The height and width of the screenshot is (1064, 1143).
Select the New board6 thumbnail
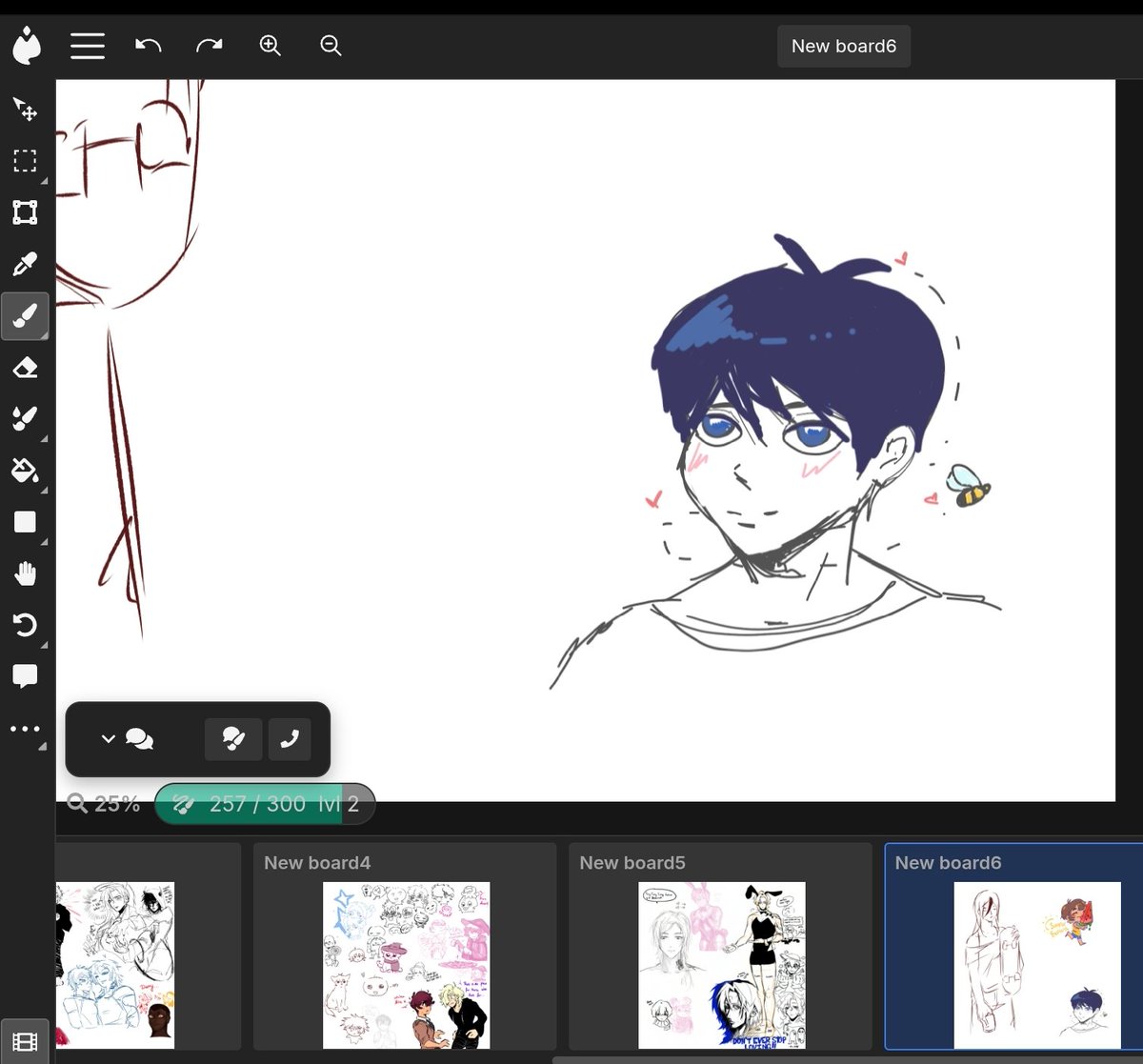tap(1014, 947)
